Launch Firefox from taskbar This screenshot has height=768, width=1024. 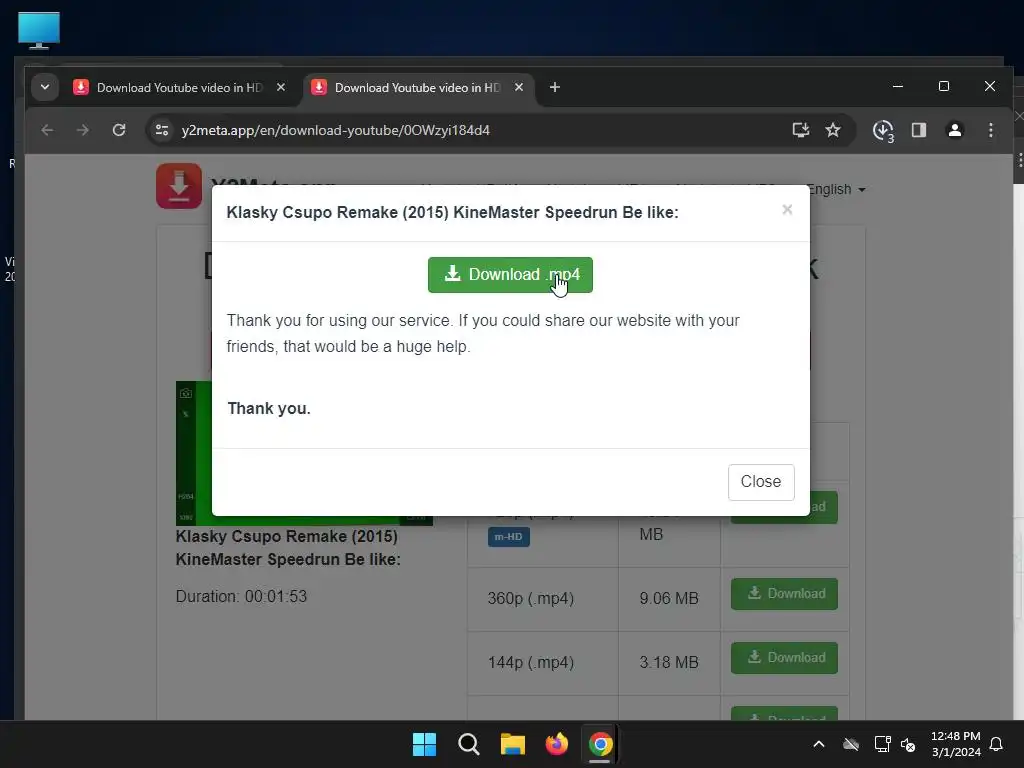(x=556, y=744)
